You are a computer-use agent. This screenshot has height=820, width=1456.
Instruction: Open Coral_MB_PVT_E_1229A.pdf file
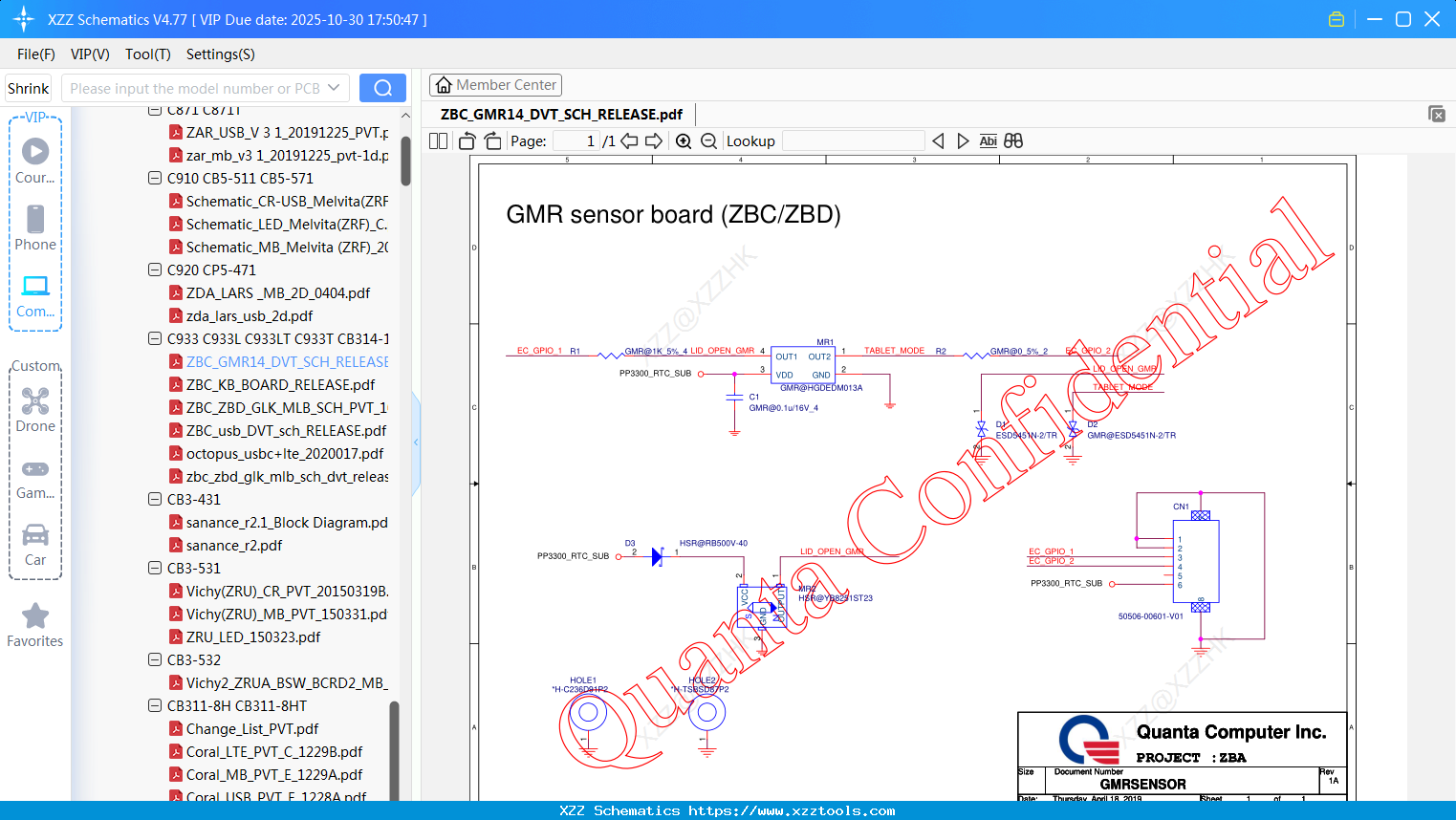click(274, 774)
